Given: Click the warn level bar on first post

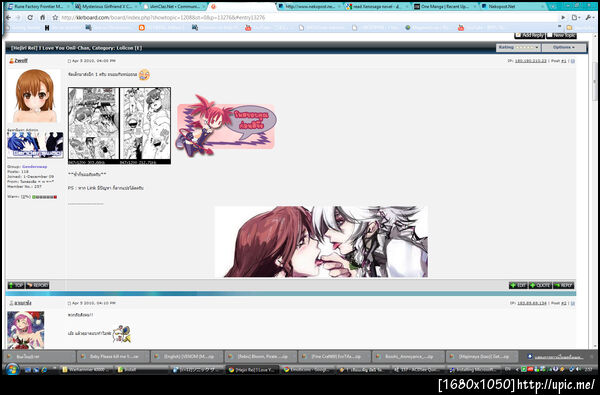Looking at the screenshot, I should (x=44, y=197).
